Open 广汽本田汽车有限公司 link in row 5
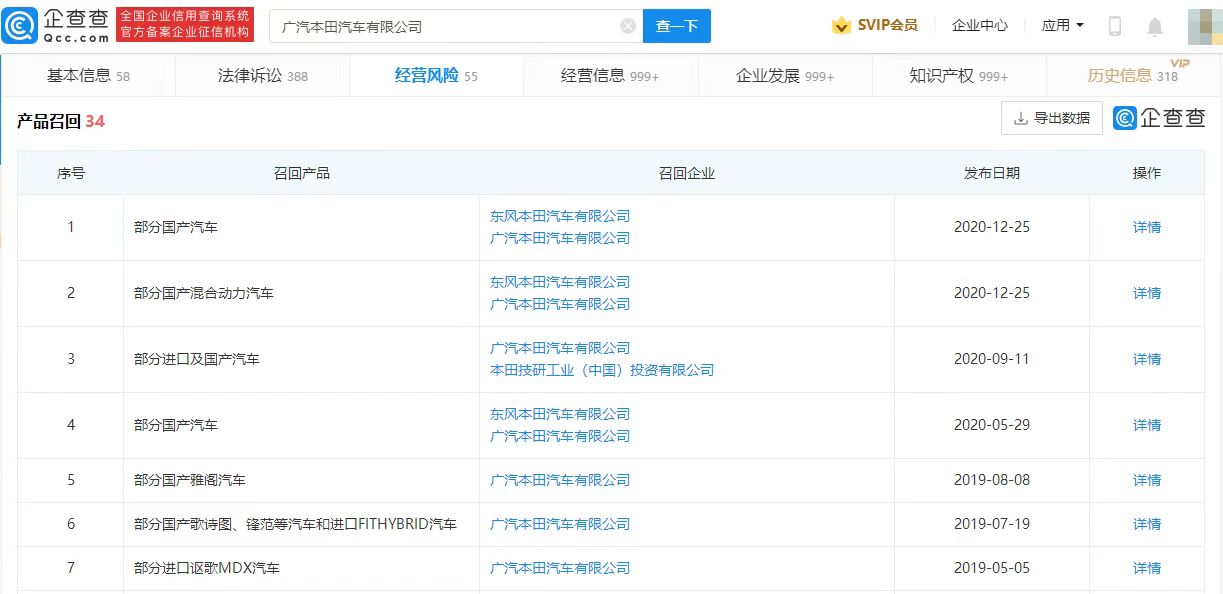The height and width of the screenshot is (594, 1223). tap(560, 480)
